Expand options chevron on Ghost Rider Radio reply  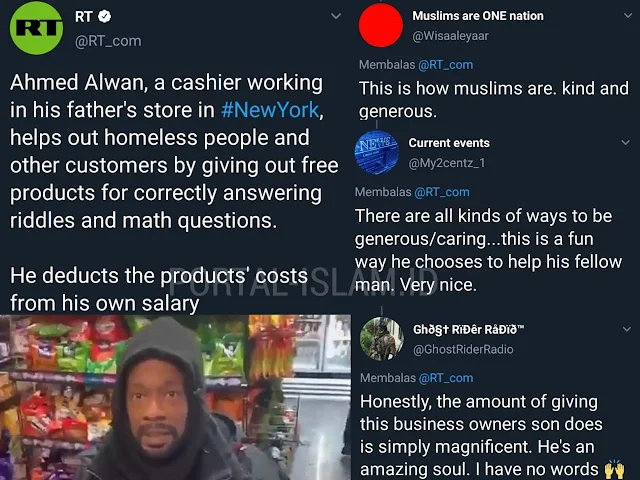(x=627, y=329)
